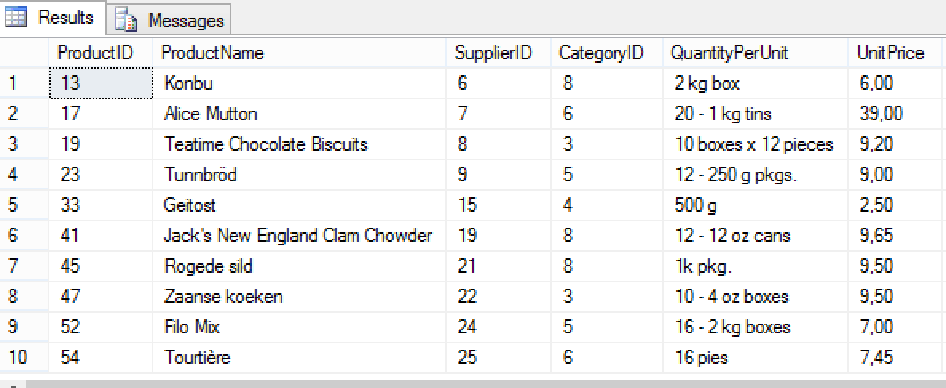Click the QuantityPerUnit column header

755,53
